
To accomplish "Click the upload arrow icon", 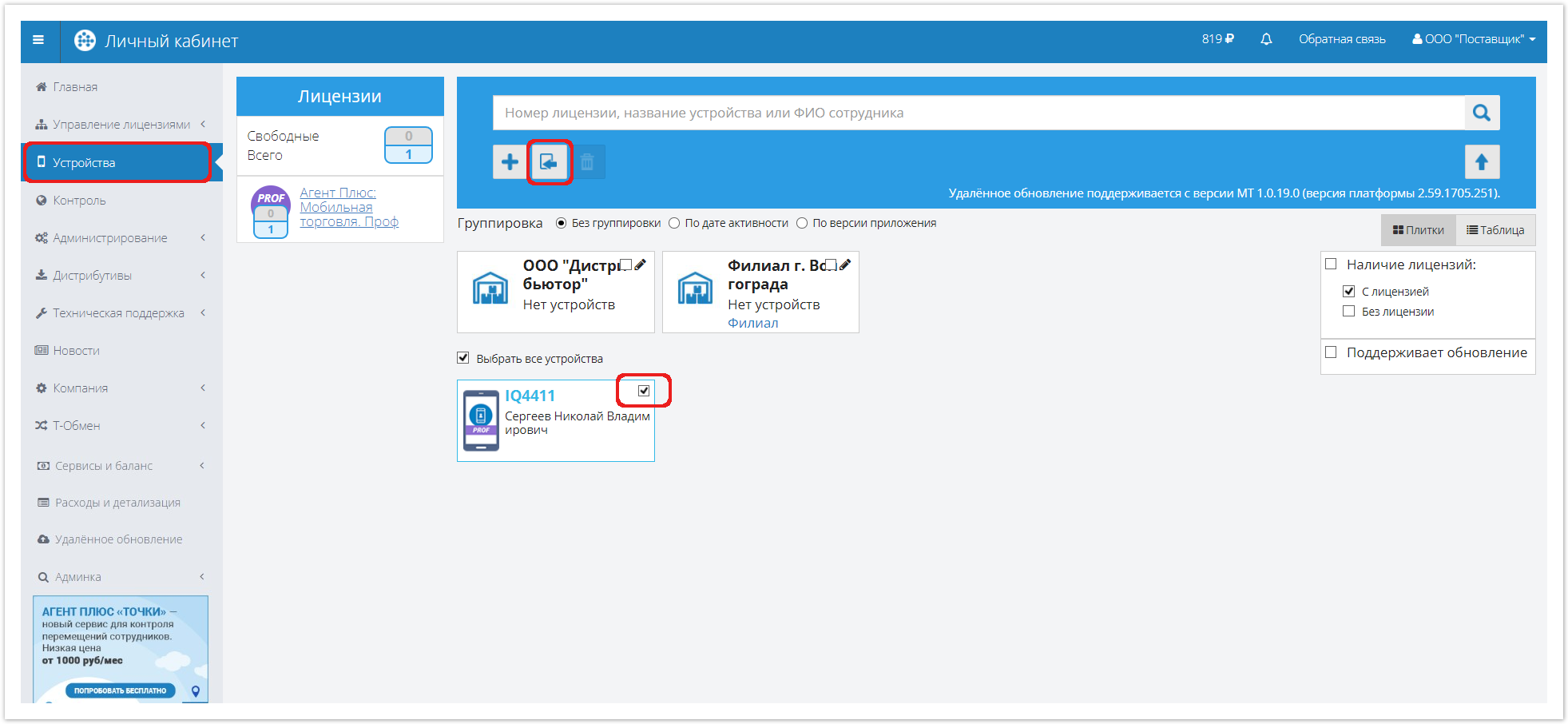I will [1482, 162].
